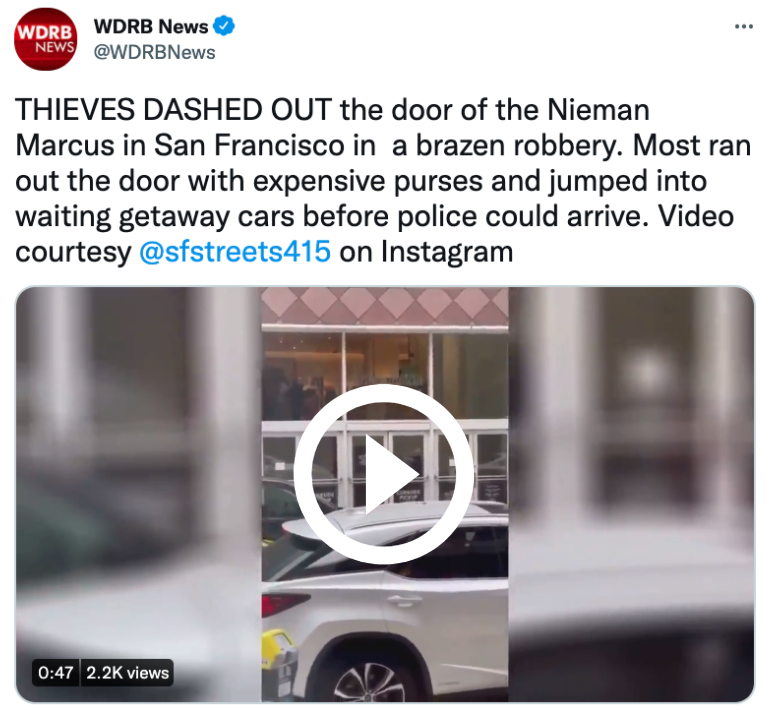Viewport: 784px width, 710px height.
Task: Open the WDRB News display name link
Action: point(151,26)
